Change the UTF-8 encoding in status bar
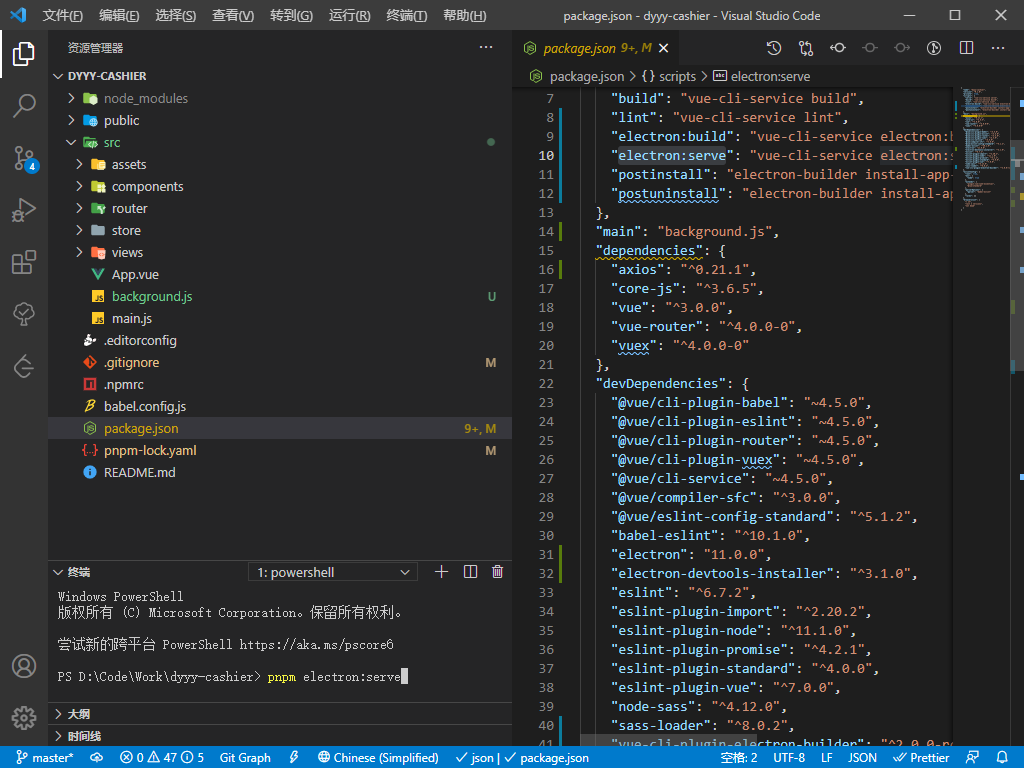The image size is (1024, 768). pos(788,758)
